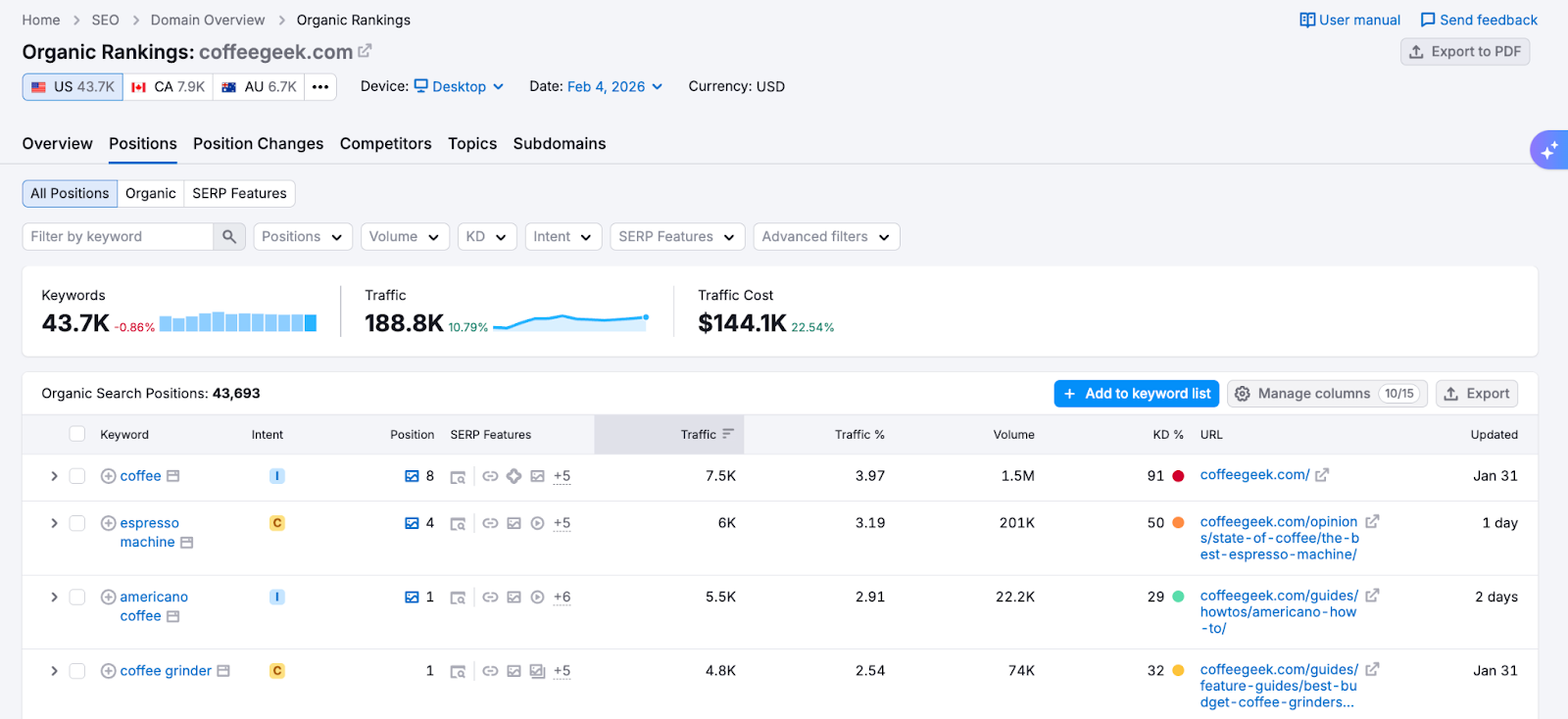The width and height of the screenshot is (1568, 719).
Task: Open the Volume filter dropdown
Action: pos(406,237)
